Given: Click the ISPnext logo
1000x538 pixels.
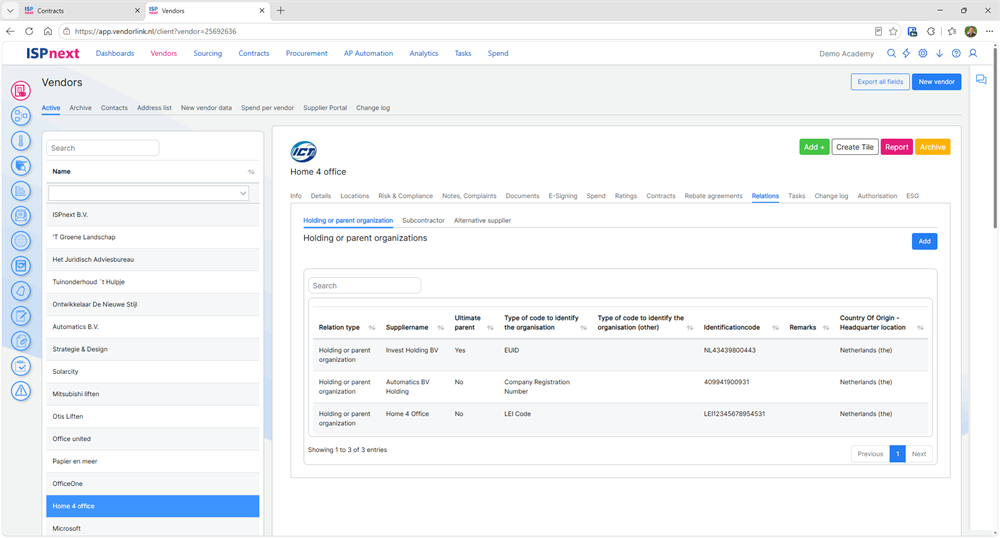Looking at the screenshot, I should click(53, 54).
